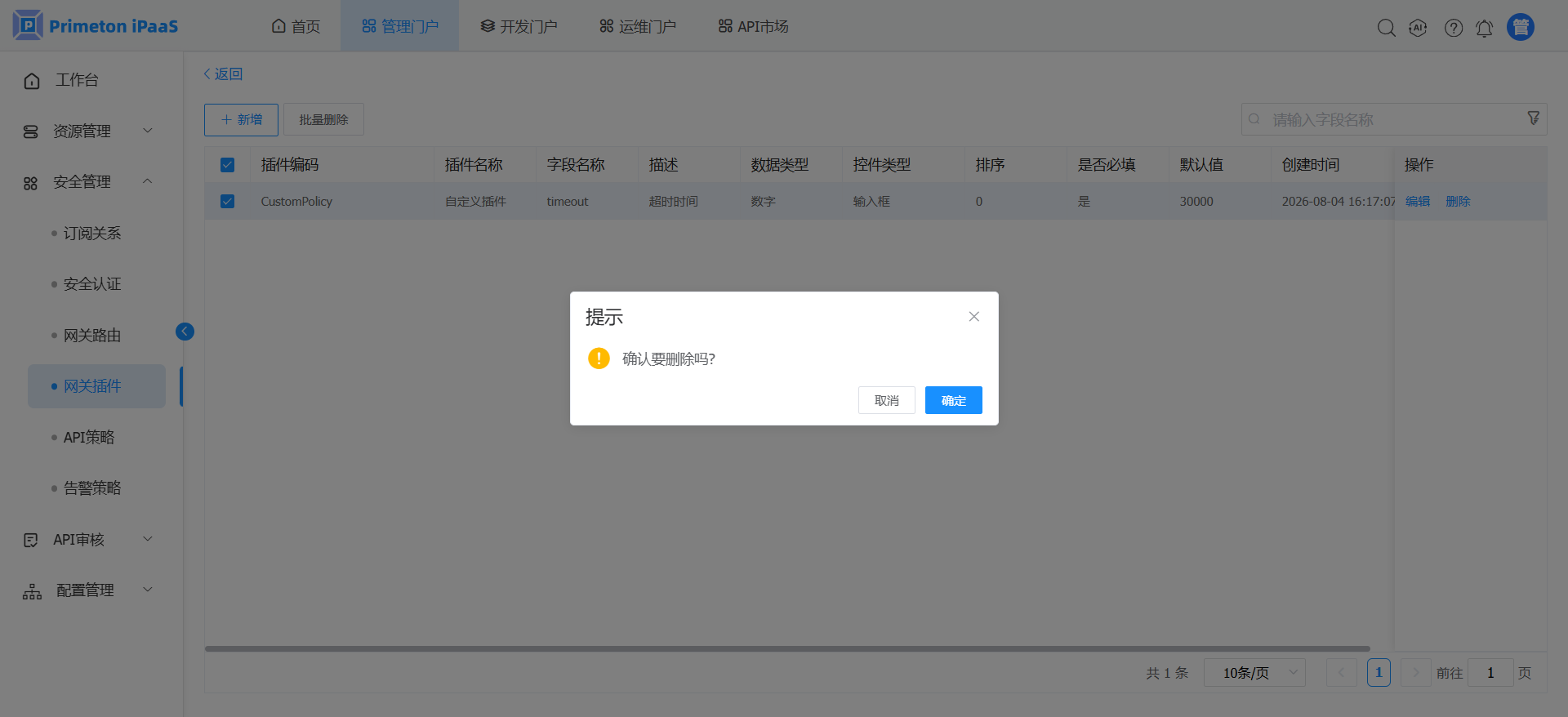Open the AI assistant icon
Screen dimensions: 1568x717
point(1419,28)
